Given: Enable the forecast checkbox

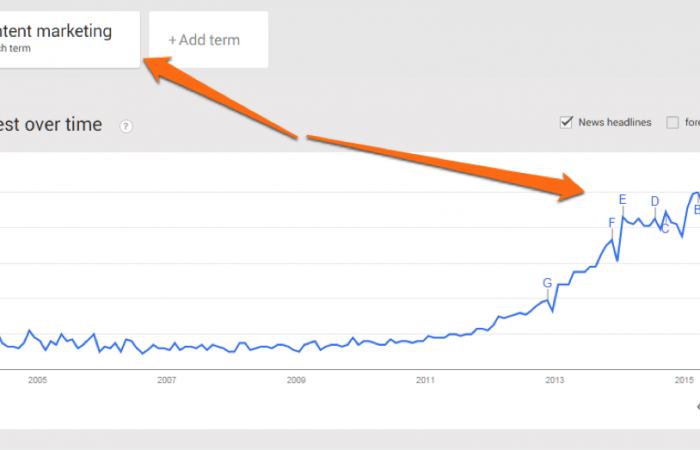Looking at the screenshot, I should click(672, 122).
